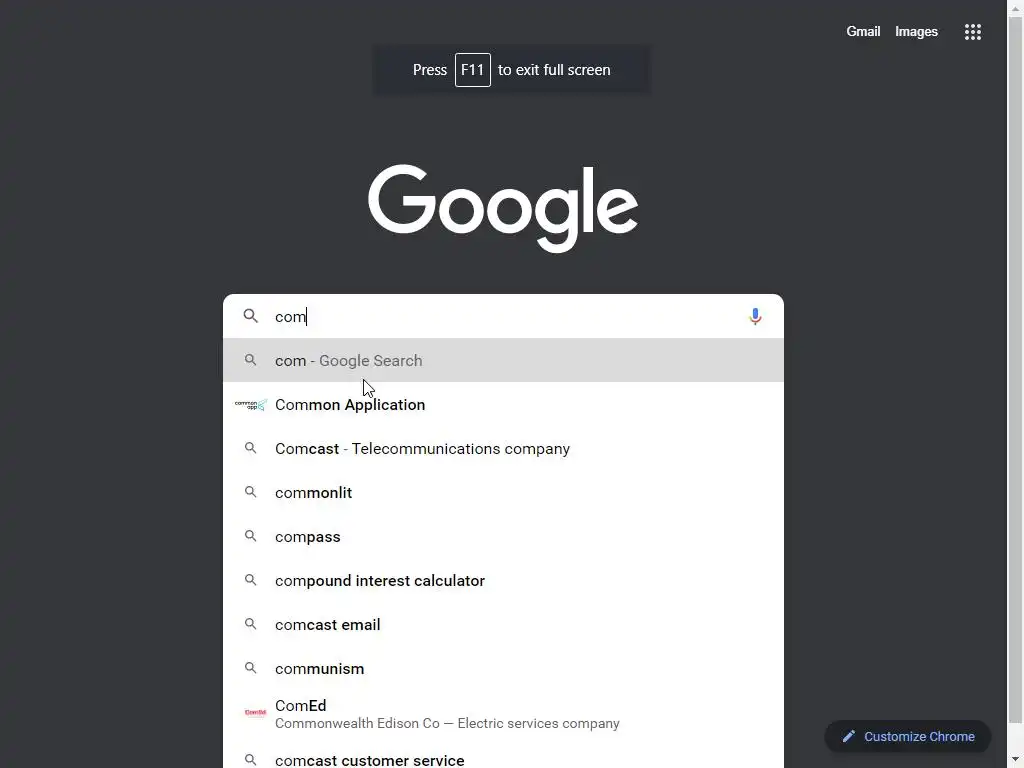This screenshot has width=1024, height=768.
Task: Open the Gmail link
Action: click(x=863, y=31)
